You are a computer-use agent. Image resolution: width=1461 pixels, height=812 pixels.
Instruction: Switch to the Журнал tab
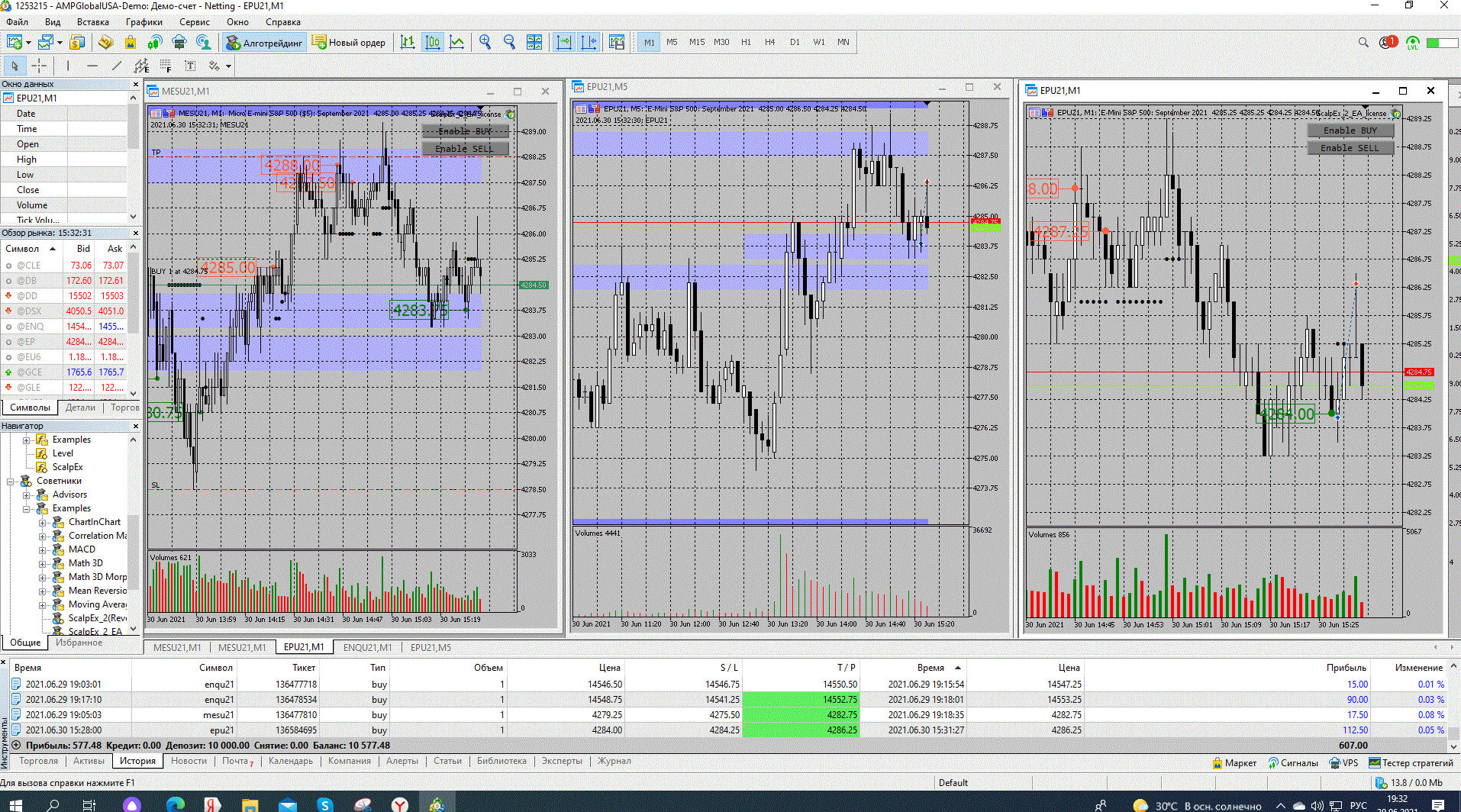click(614, 761)
